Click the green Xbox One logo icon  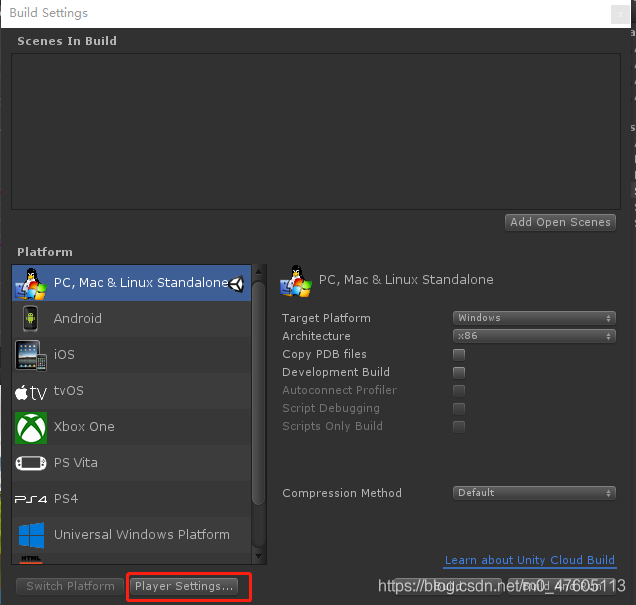pyautogui.click(x=31, y=428)
